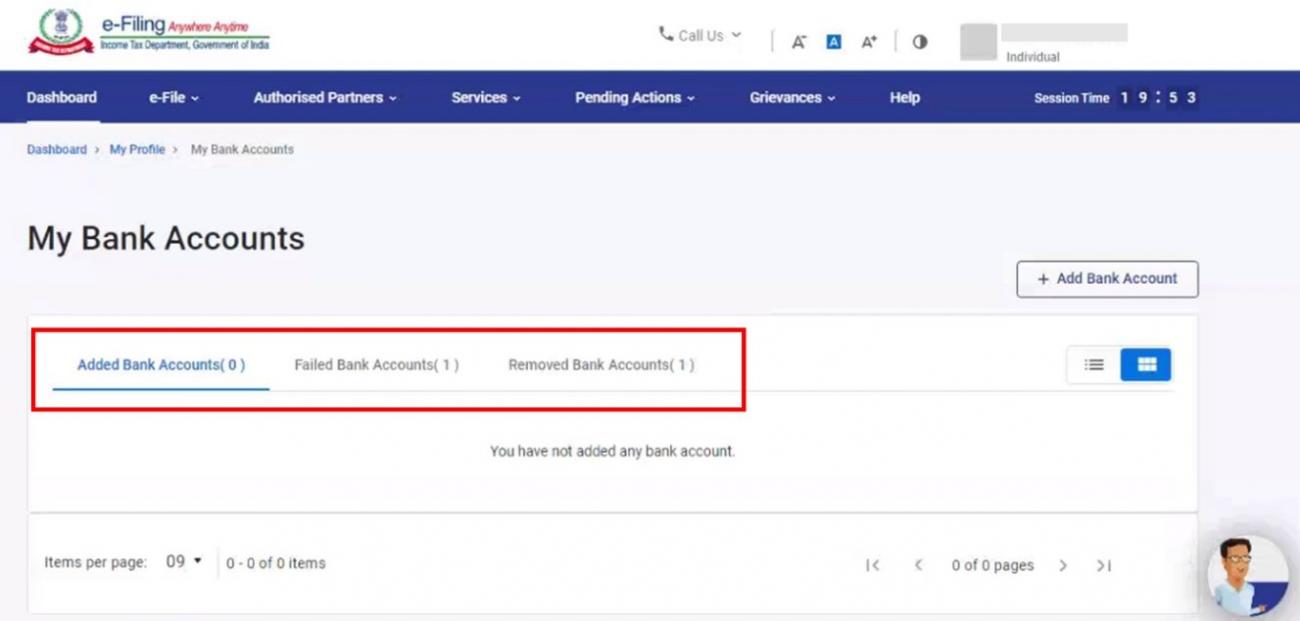
Task: Reset font size with the highlighted A icon
Action: point(833,41)
